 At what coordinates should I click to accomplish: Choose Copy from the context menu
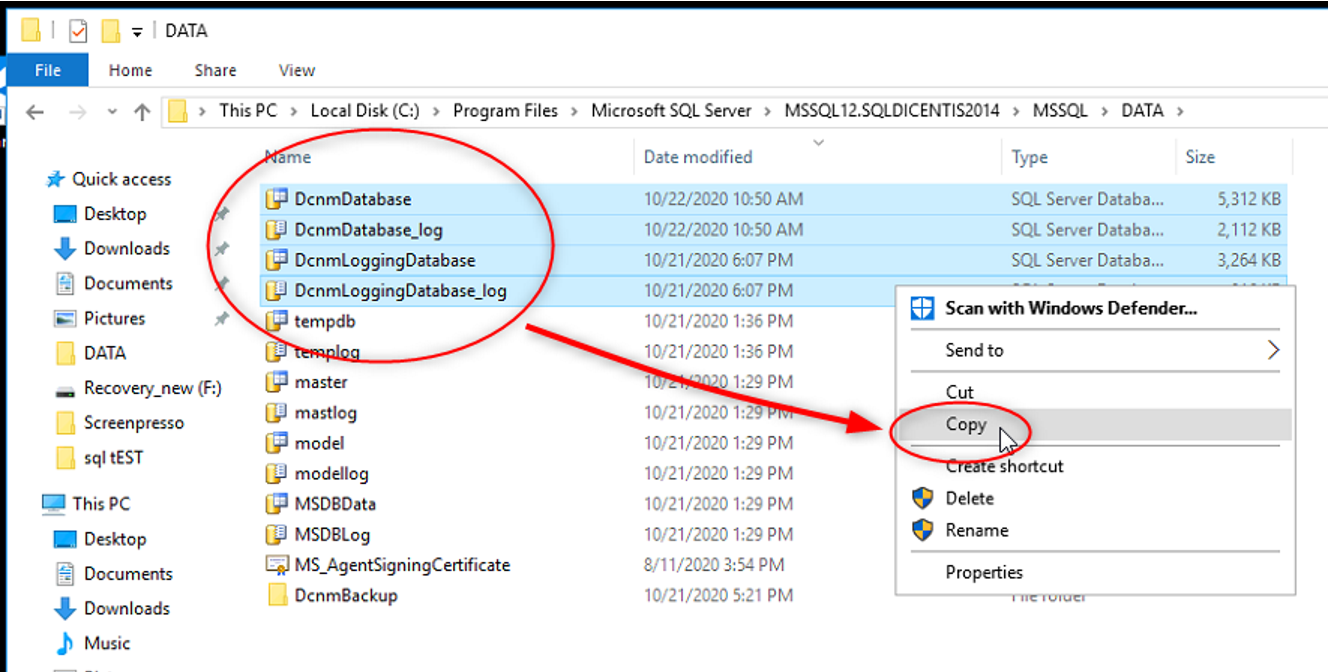pos(966,424)
